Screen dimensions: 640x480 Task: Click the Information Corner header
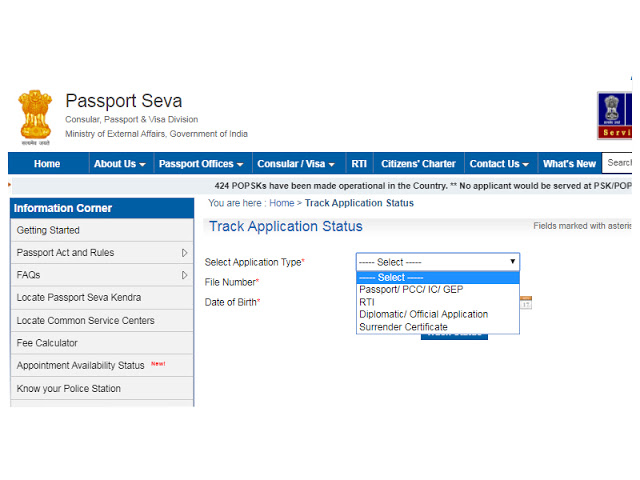tap(102, 208)
